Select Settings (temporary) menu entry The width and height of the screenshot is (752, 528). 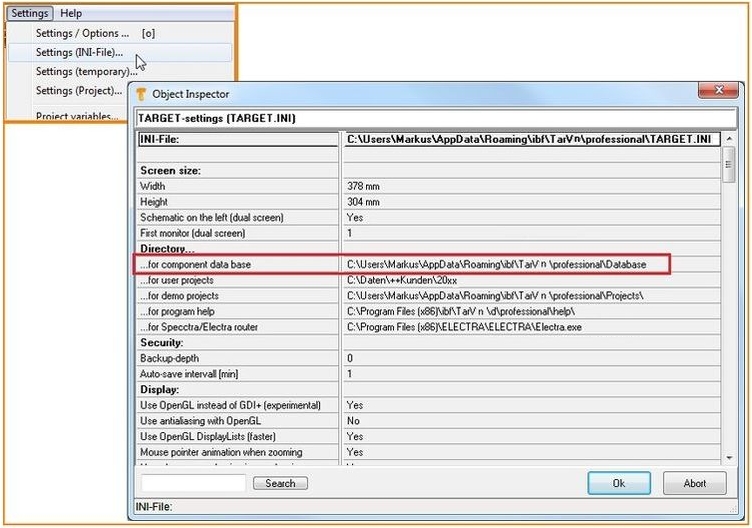tap(86, 71)
